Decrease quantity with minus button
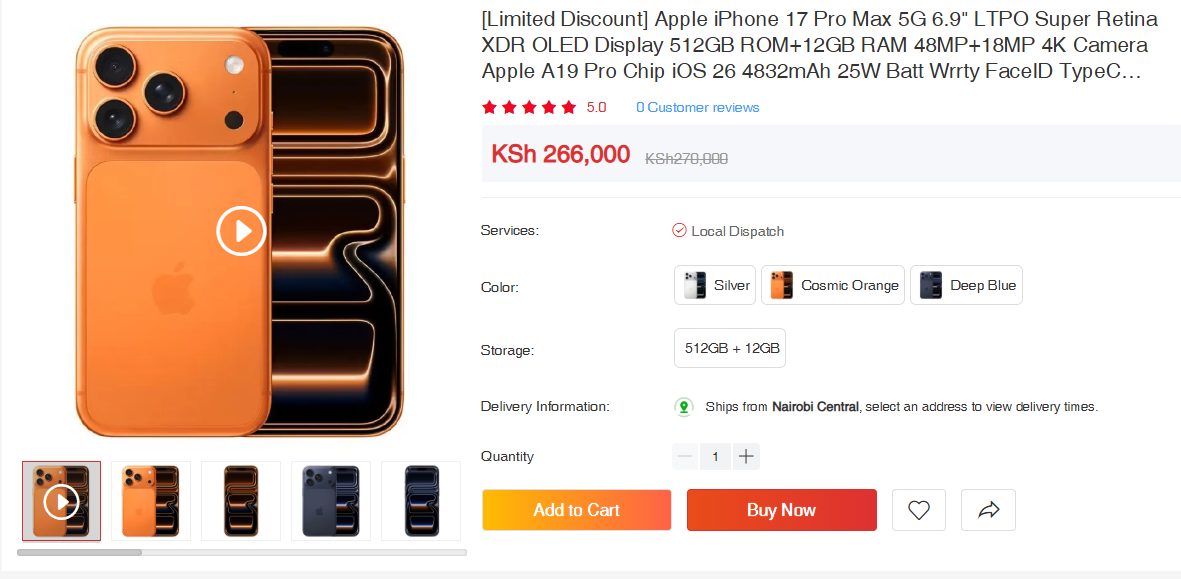1181x579 pixels. point(685,457)
